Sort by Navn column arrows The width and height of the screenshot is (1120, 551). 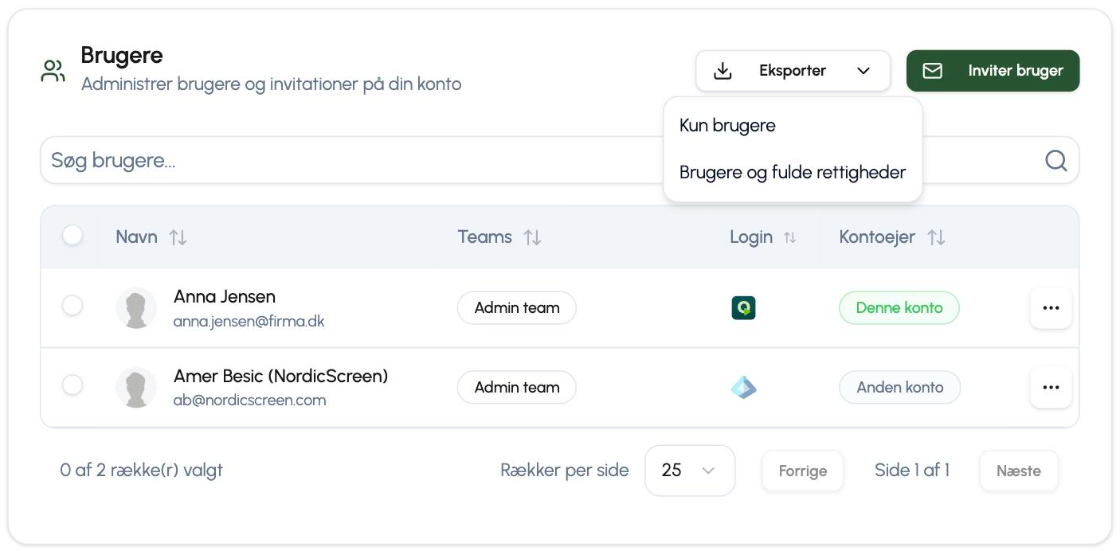coord(178,237)
